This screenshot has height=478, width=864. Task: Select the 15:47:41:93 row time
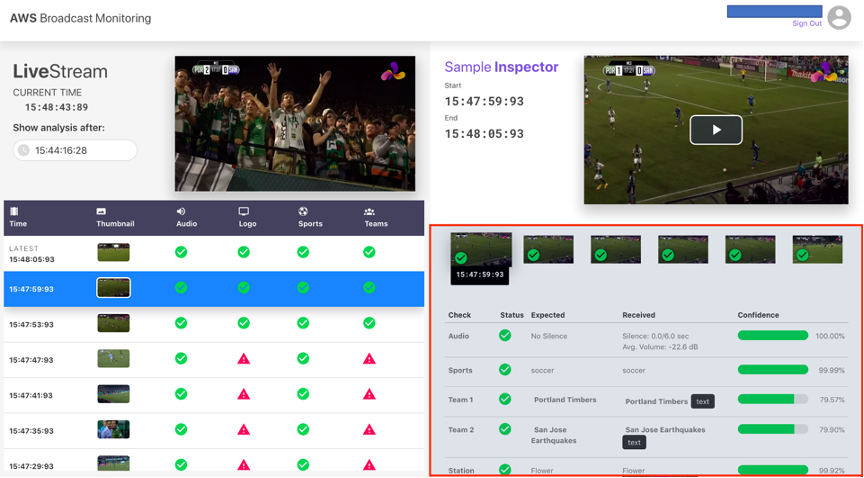point(31,395)
